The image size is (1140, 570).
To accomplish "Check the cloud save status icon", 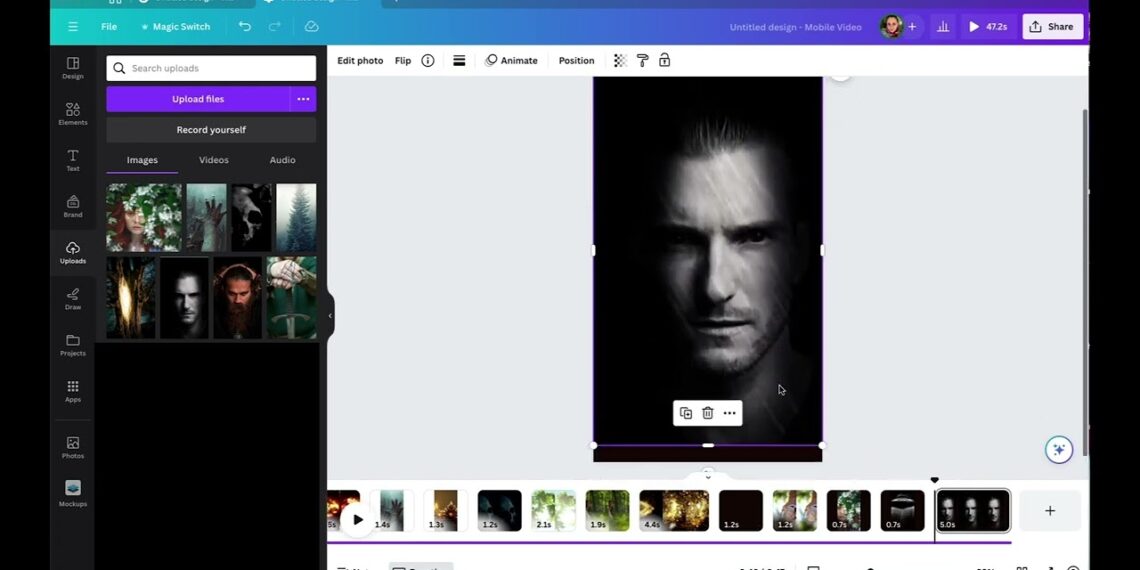I will pos(311,27).
